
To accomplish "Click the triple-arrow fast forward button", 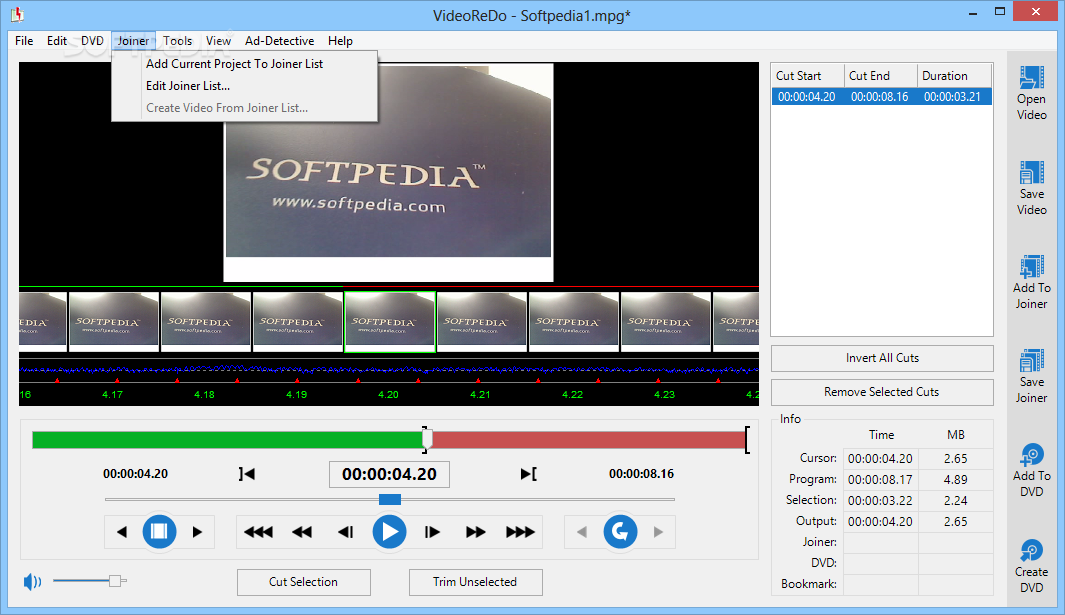I will (520, 532).
